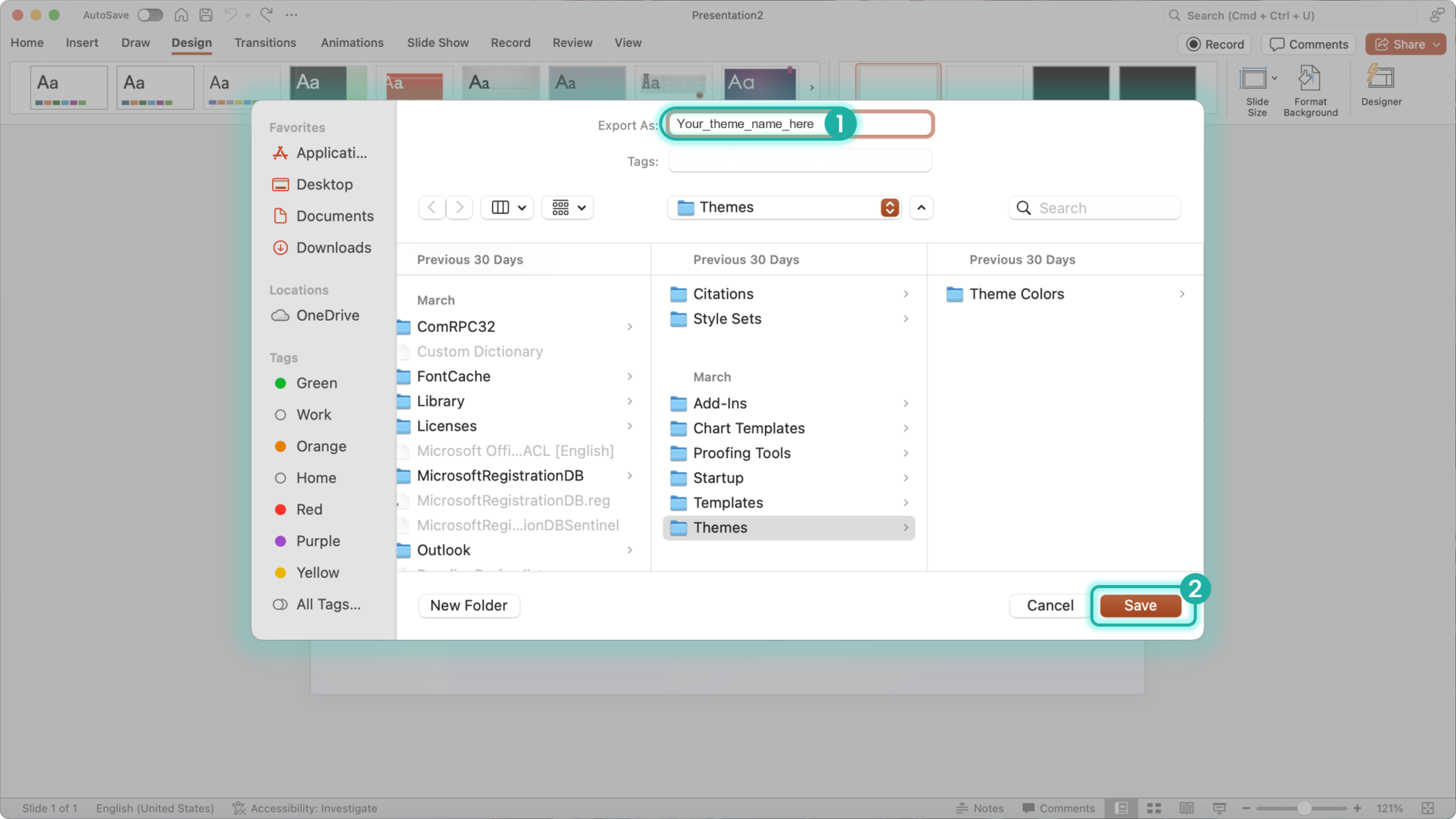Click the Tags input field
The height and width of the screenshot is (819, 1456).
pyautogui.click(x=799, y=161)
